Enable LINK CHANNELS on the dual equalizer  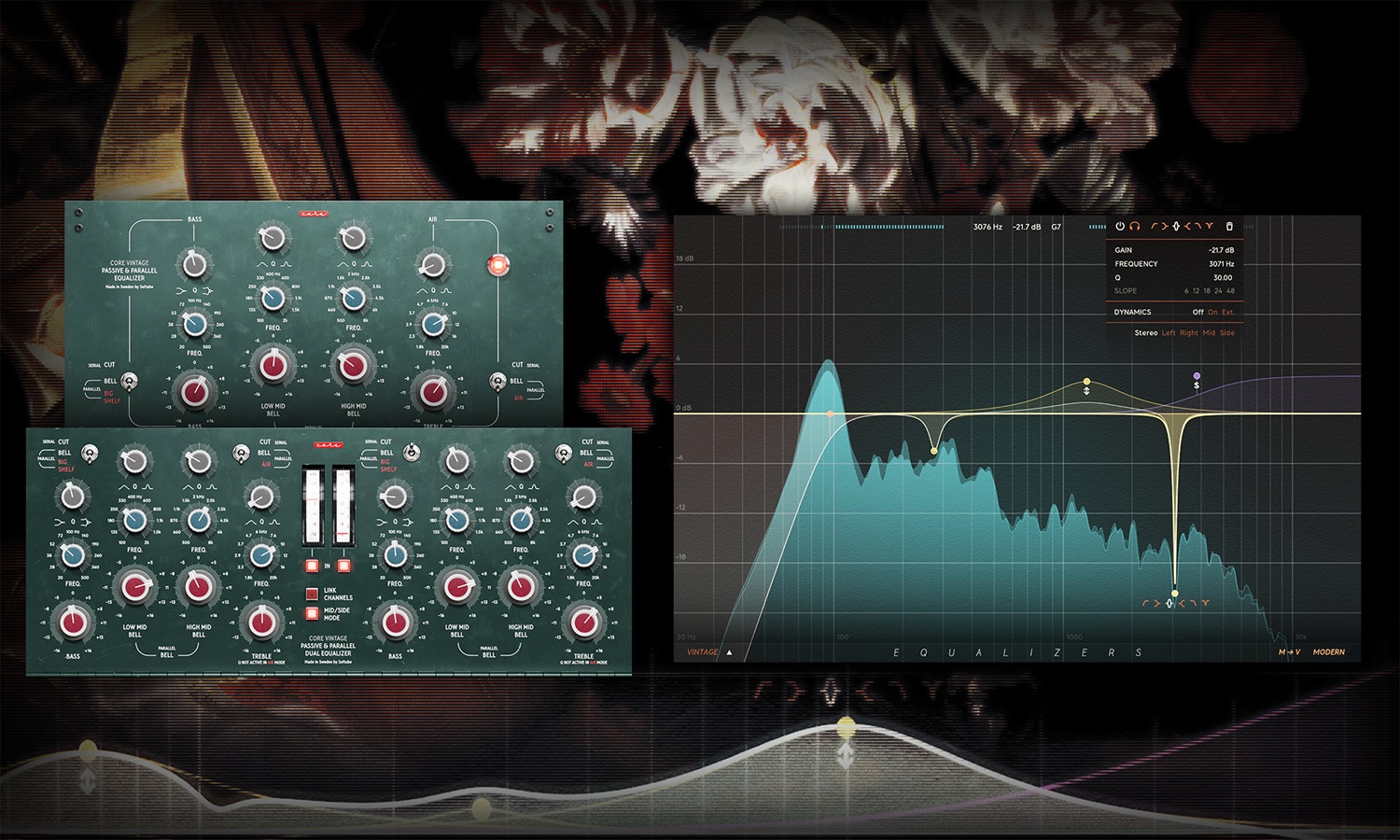click(311, 592)
